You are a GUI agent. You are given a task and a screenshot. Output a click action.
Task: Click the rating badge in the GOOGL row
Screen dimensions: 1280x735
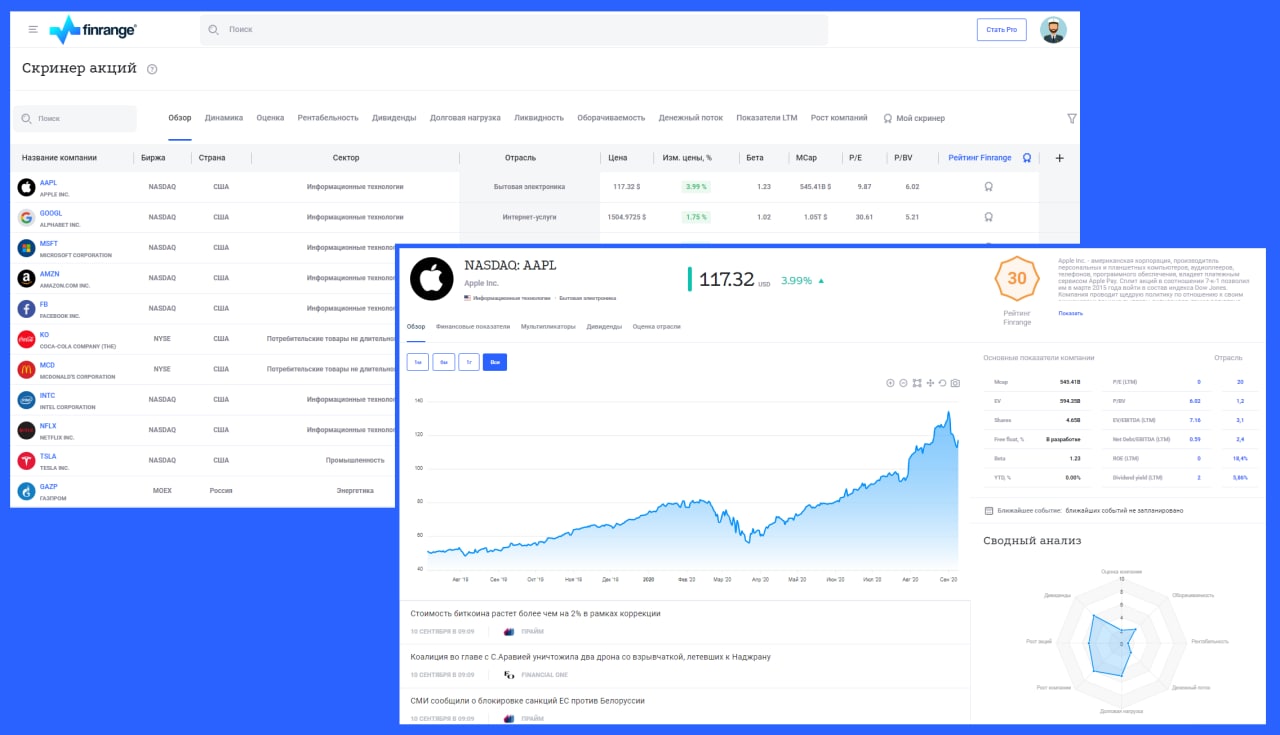(x=988, y=217)
